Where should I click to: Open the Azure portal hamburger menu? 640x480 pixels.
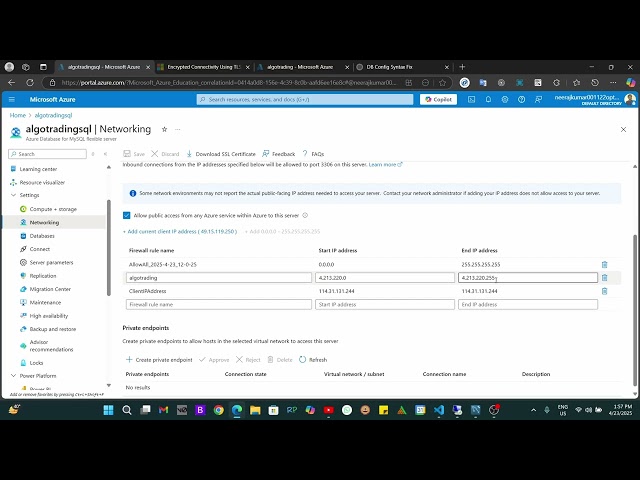12,99
